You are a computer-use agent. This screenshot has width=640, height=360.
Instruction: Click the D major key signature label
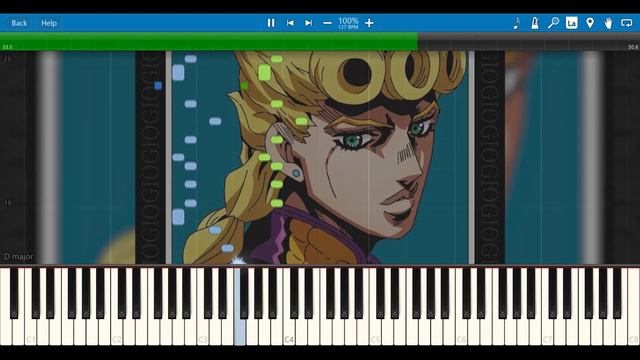18,257
